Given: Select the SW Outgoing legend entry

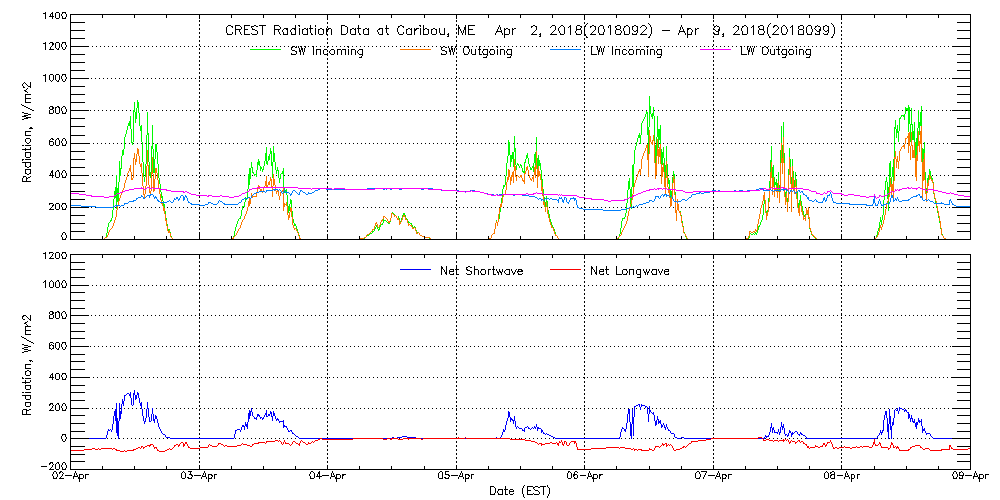Looking at the screenshot, I should [476, 51].
